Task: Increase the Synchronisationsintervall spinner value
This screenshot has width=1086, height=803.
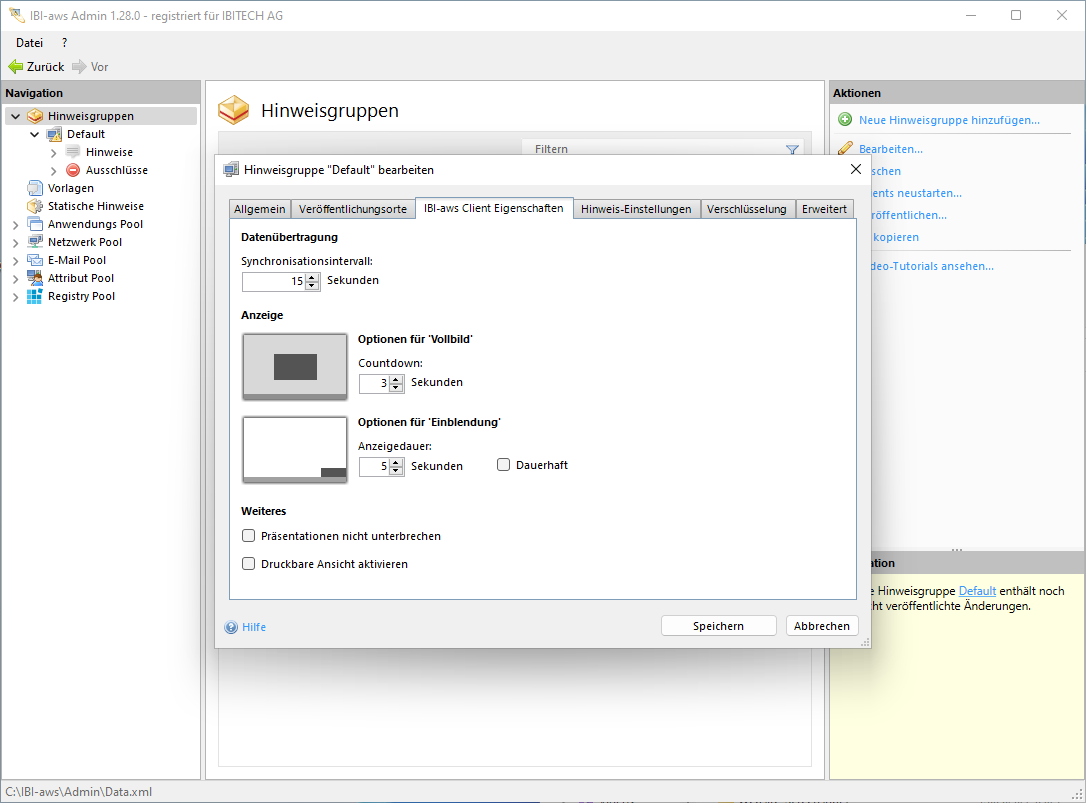Action: coord(312,277)
